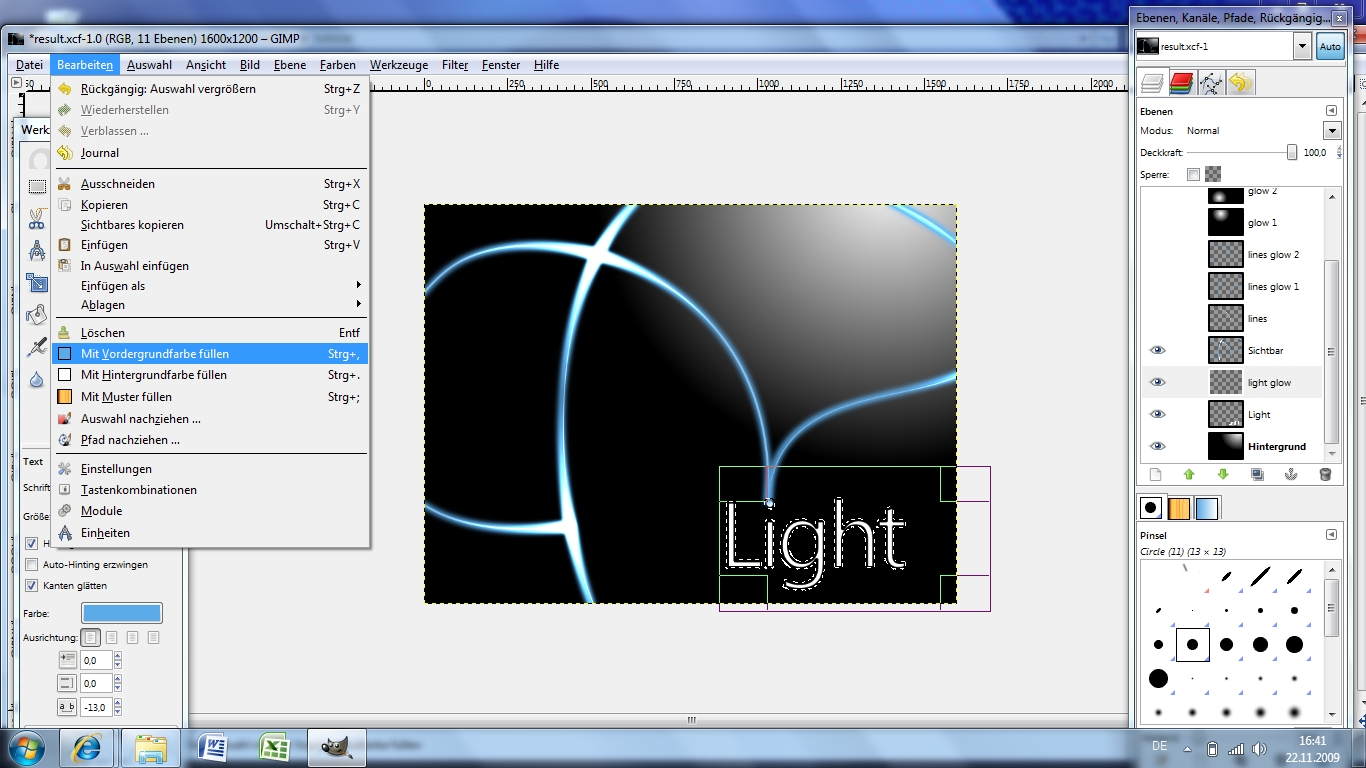Click the network signal icon in the tray

[1236, 748]
